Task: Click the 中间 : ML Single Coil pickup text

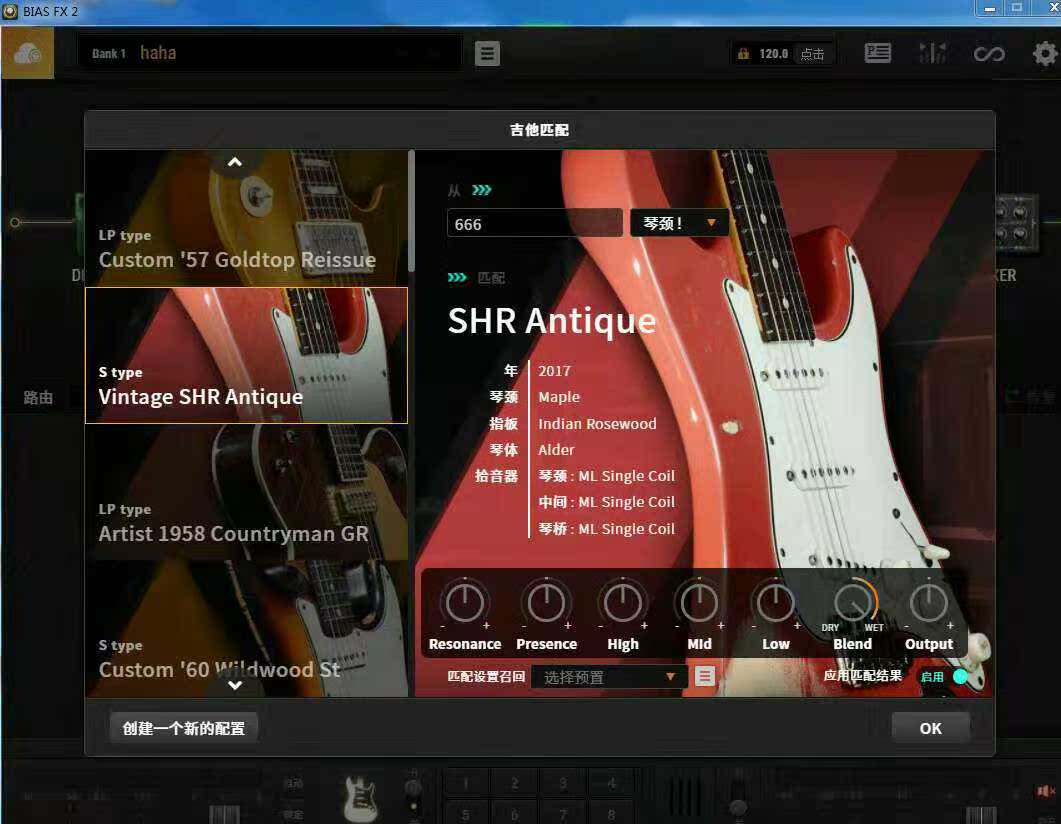Action: coord(606,502)
